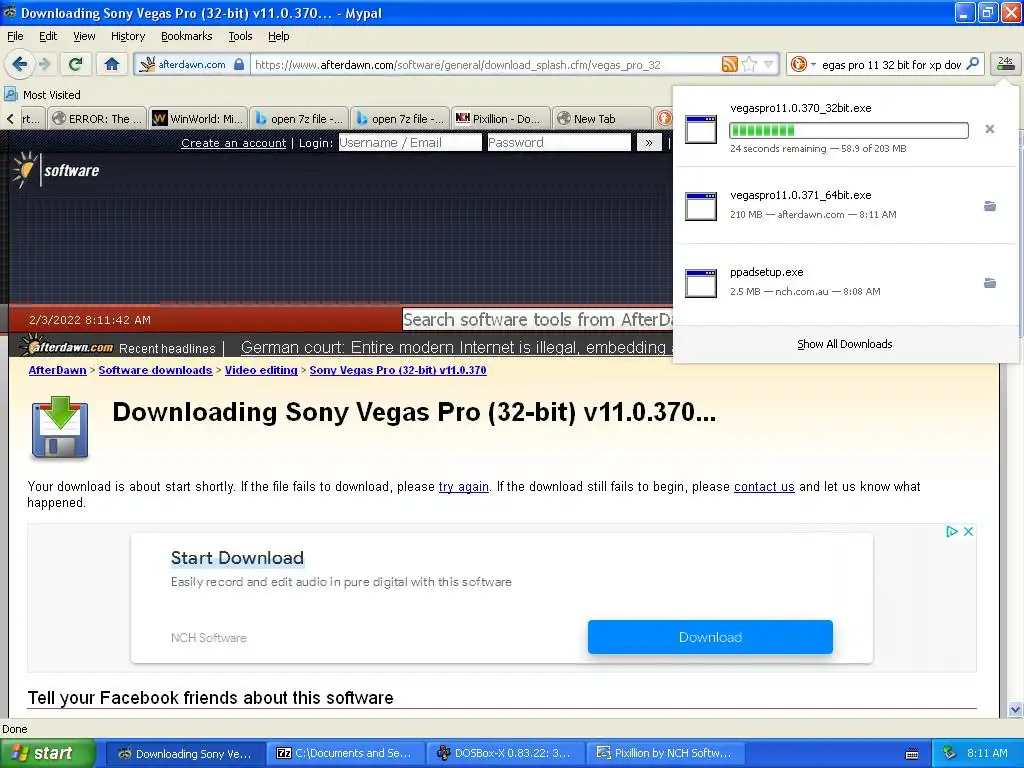Open the Edit menu
Viewport: 1024px width, 768px height.
48,36
